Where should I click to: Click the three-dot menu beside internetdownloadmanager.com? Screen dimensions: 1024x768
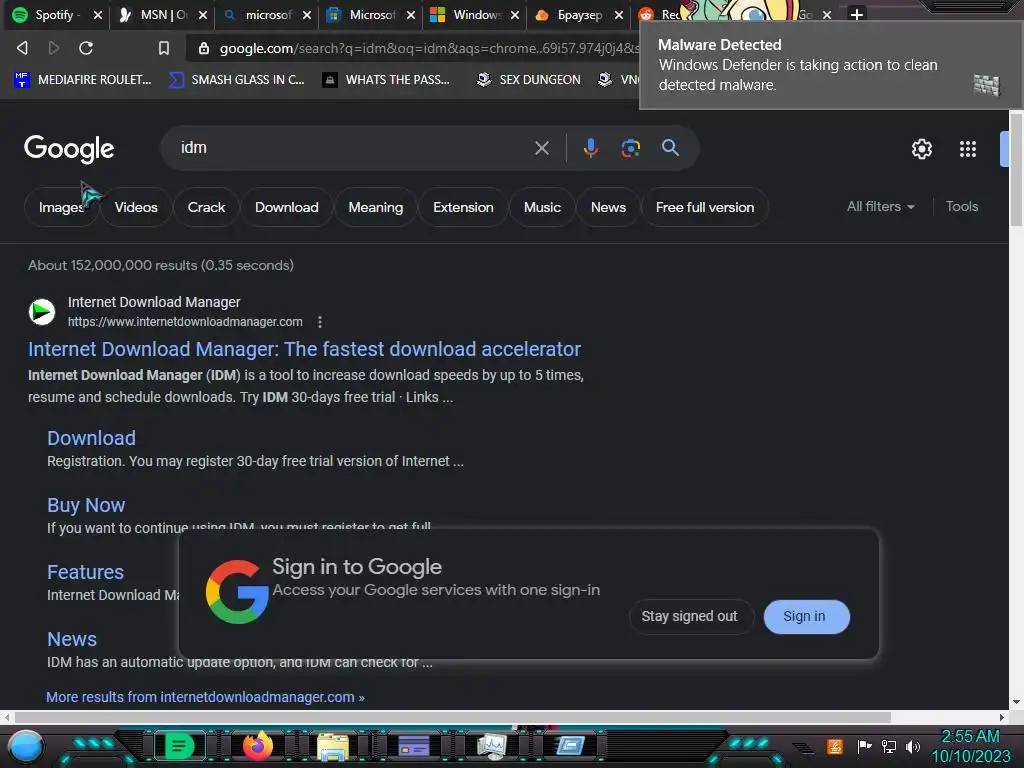point(319,322)
